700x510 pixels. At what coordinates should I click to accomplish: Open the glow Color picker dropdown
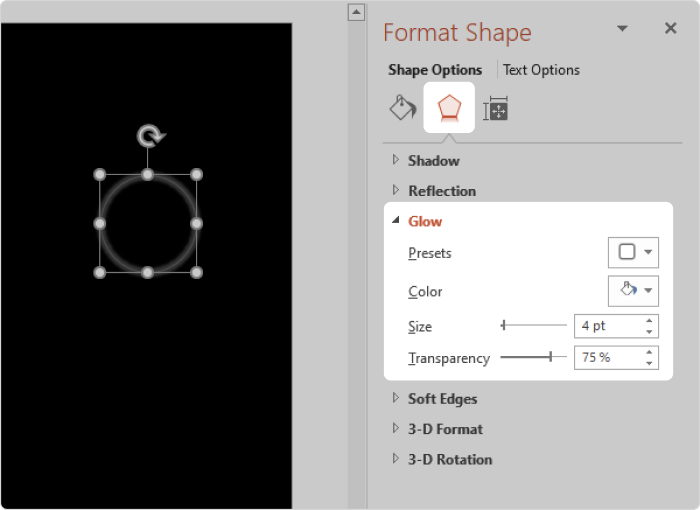pyautogui.click(x=633, y=291)
